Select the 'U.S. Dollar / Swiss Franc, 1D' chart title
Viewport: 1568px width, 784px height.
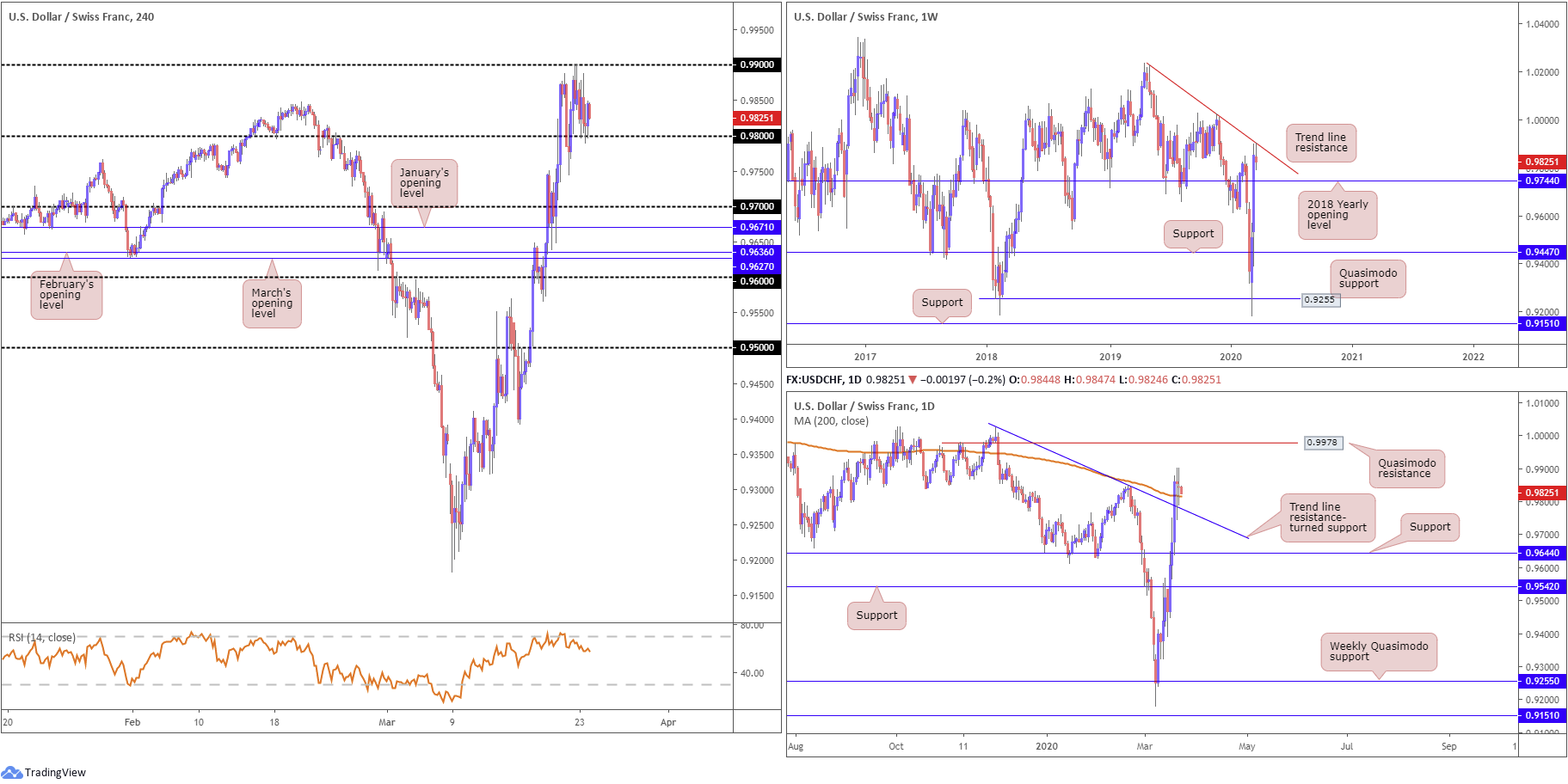[x=864, y=406]
